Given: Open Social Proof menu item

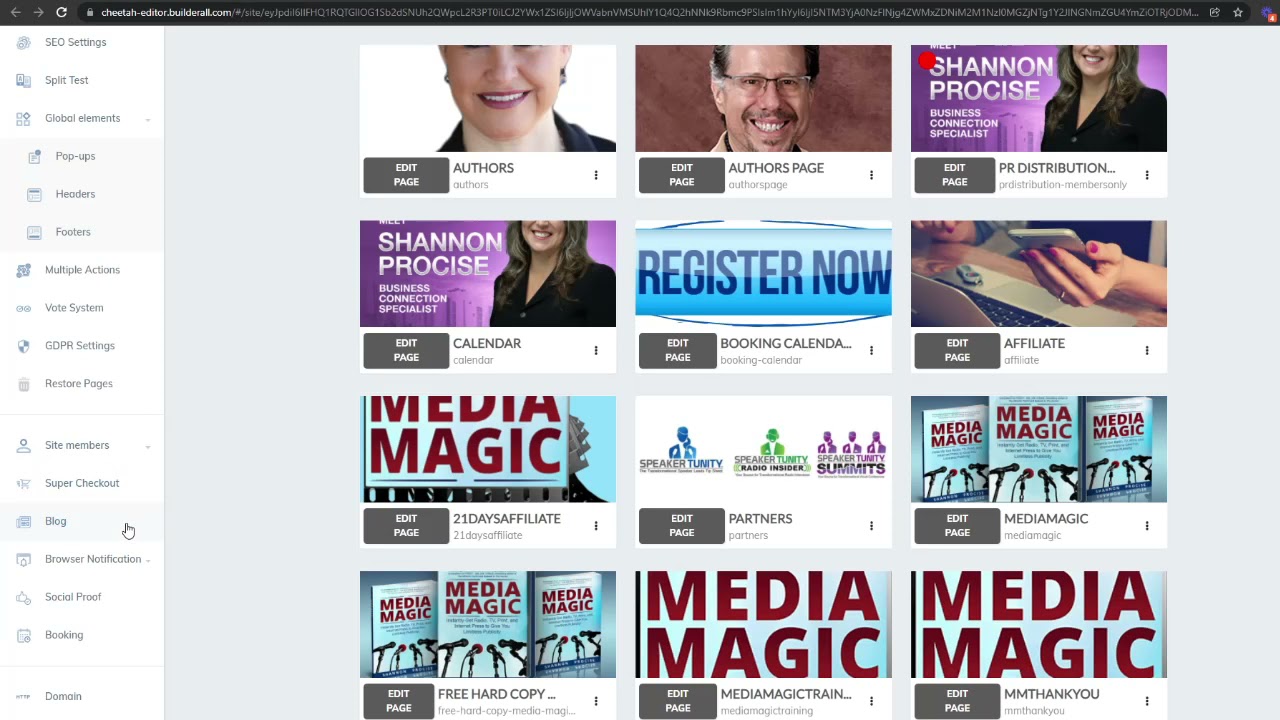Looking at the screenshot, I should click(x=73, y=597).
